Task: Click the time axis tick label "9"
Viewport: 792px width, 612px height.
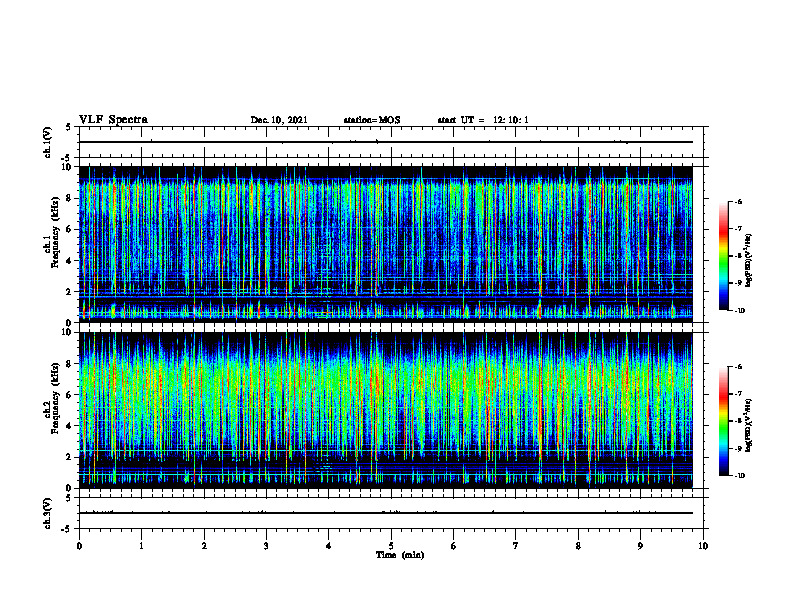Action: coord(640,546)
